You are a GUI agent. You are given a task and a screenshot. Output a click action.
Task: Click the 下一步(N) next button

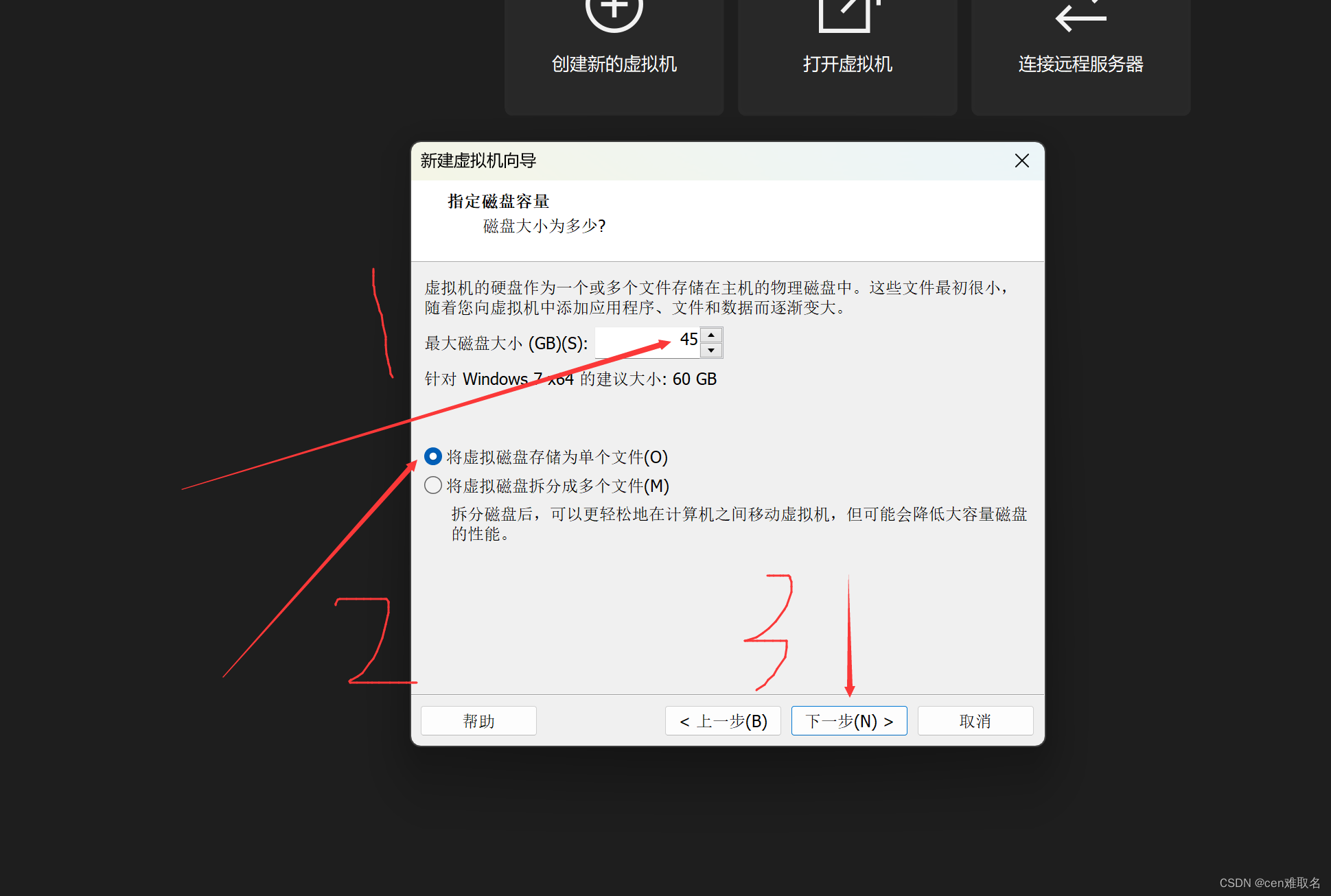pyautogui.click(x=849, y=721)
